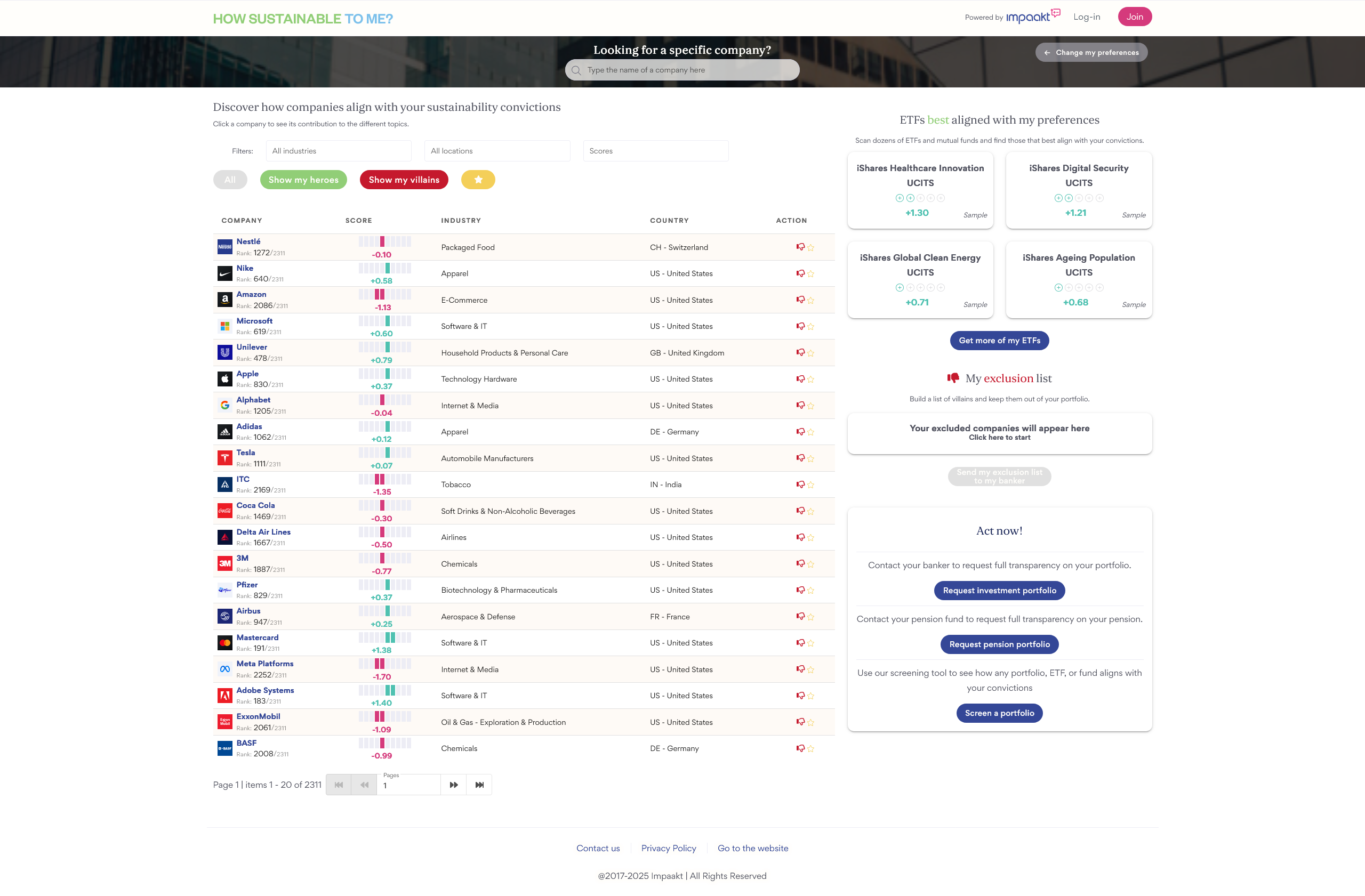Open iShares Healthcare Innovation UCITS card

point(920,190)
